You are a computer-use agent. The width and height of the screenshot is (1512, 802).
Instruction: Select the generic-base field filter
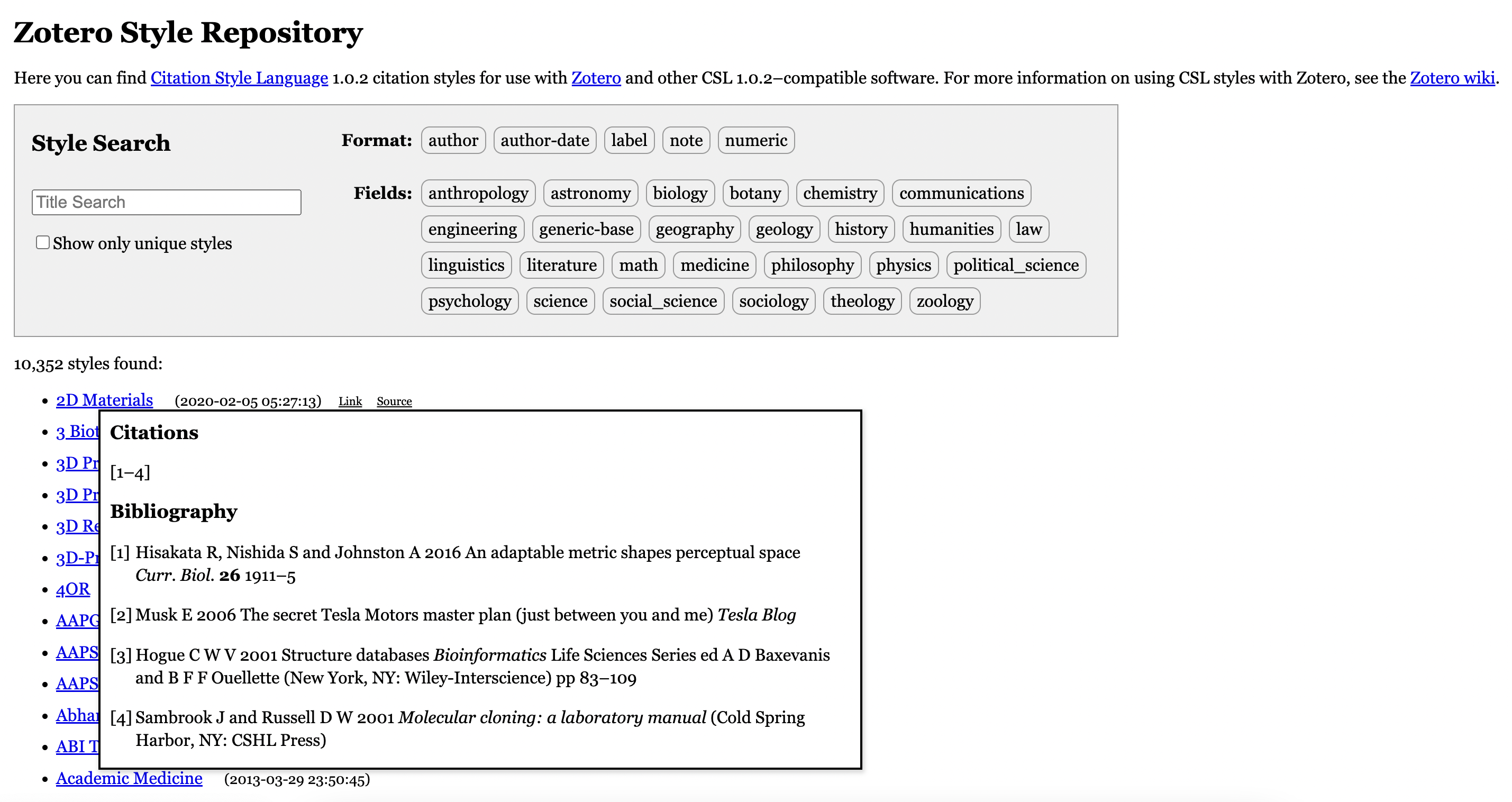586,229
